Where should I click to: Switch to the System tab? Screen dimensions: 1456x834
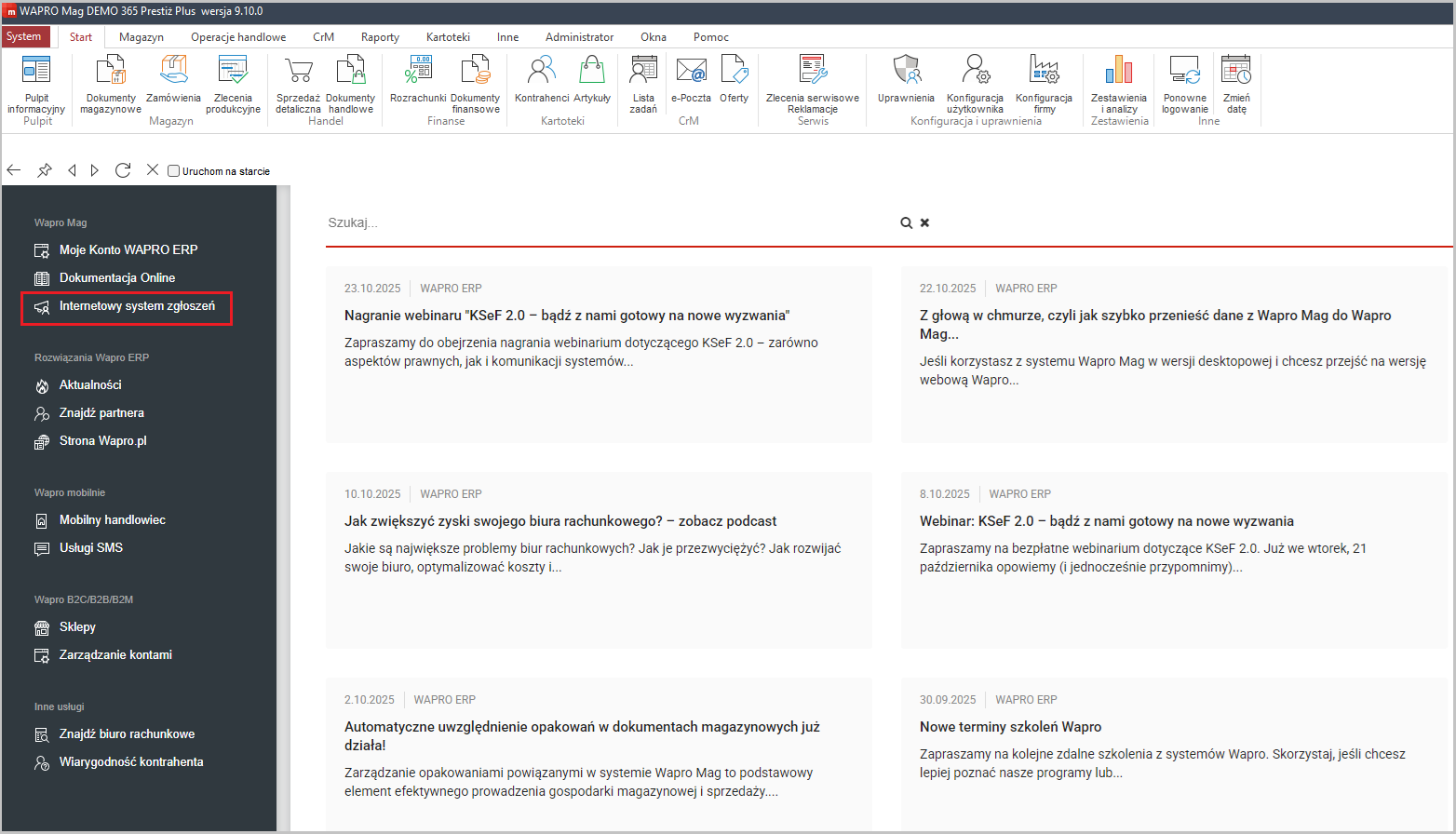(x=25, y=36)
